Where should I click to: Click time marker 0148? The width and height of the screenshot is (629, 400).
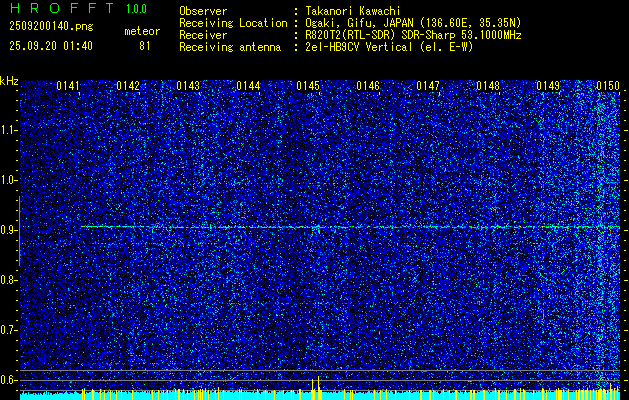click(x=488, y=86)
